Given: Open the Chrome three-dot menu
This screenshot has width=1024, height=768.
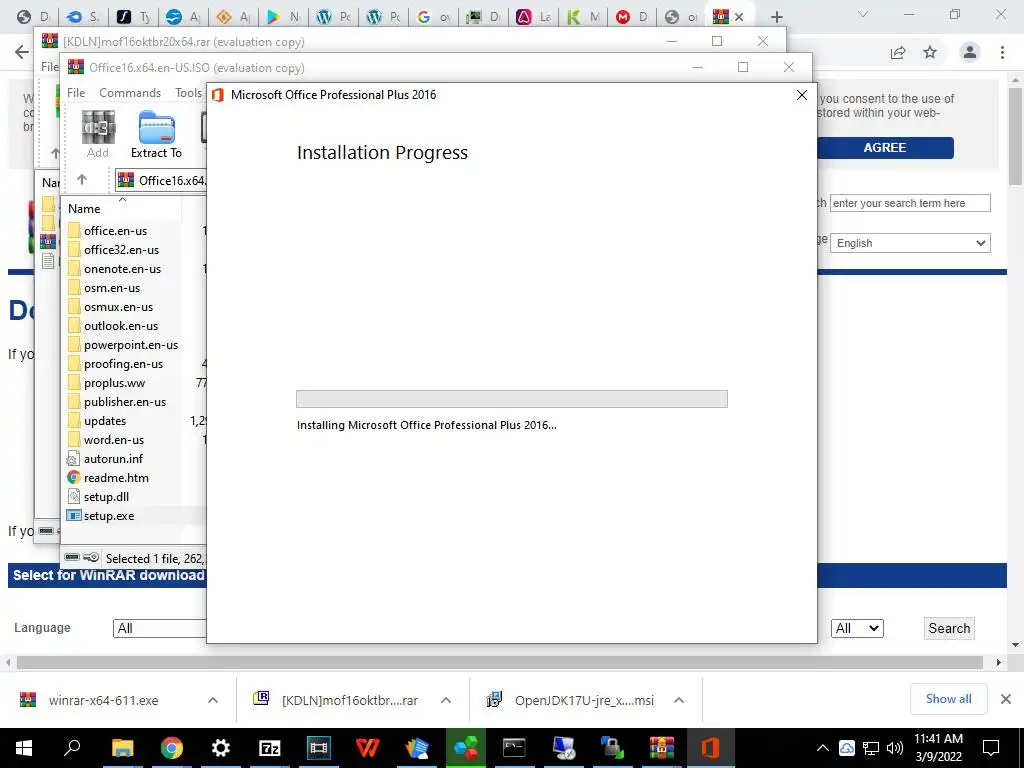Looking at the screenshot, I should point(1002,52).
